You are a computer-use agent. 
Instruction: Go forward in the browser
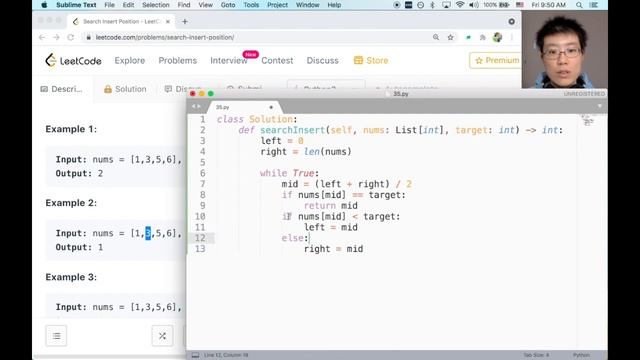56,37
